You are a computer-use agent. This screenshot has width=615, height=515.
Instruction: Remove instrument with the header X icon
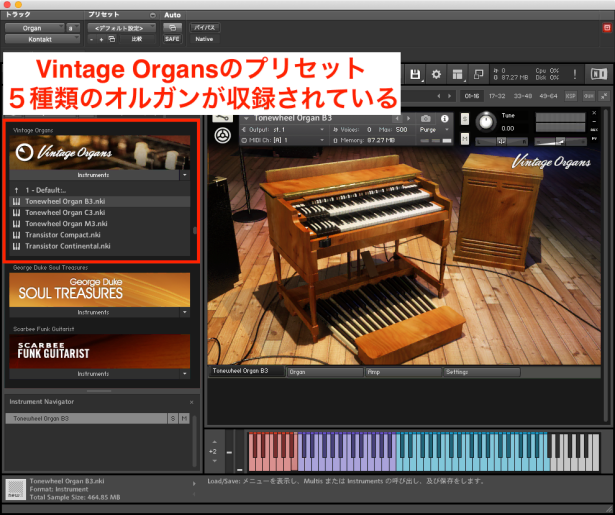point(594,113)
